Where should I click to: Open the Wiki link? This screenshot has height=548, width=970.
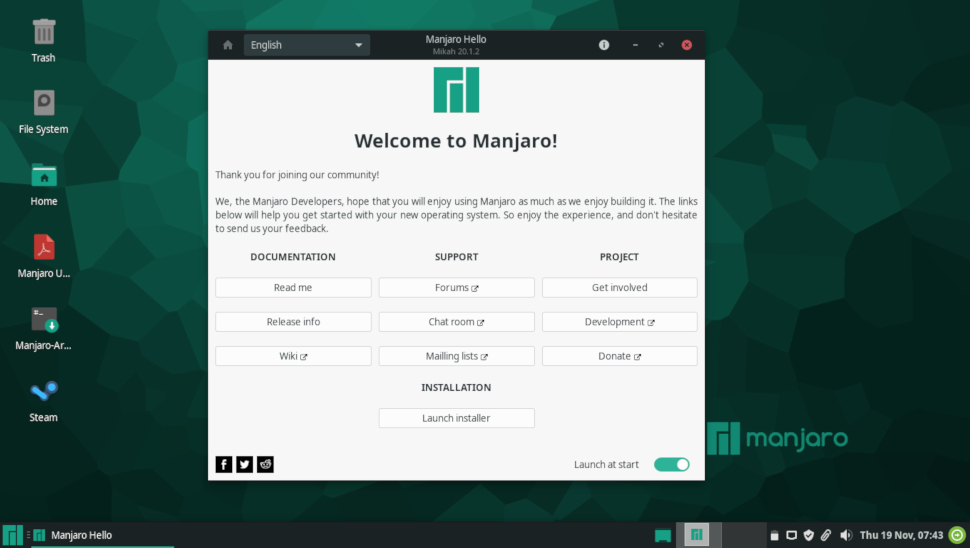click(x=293, y=356)
